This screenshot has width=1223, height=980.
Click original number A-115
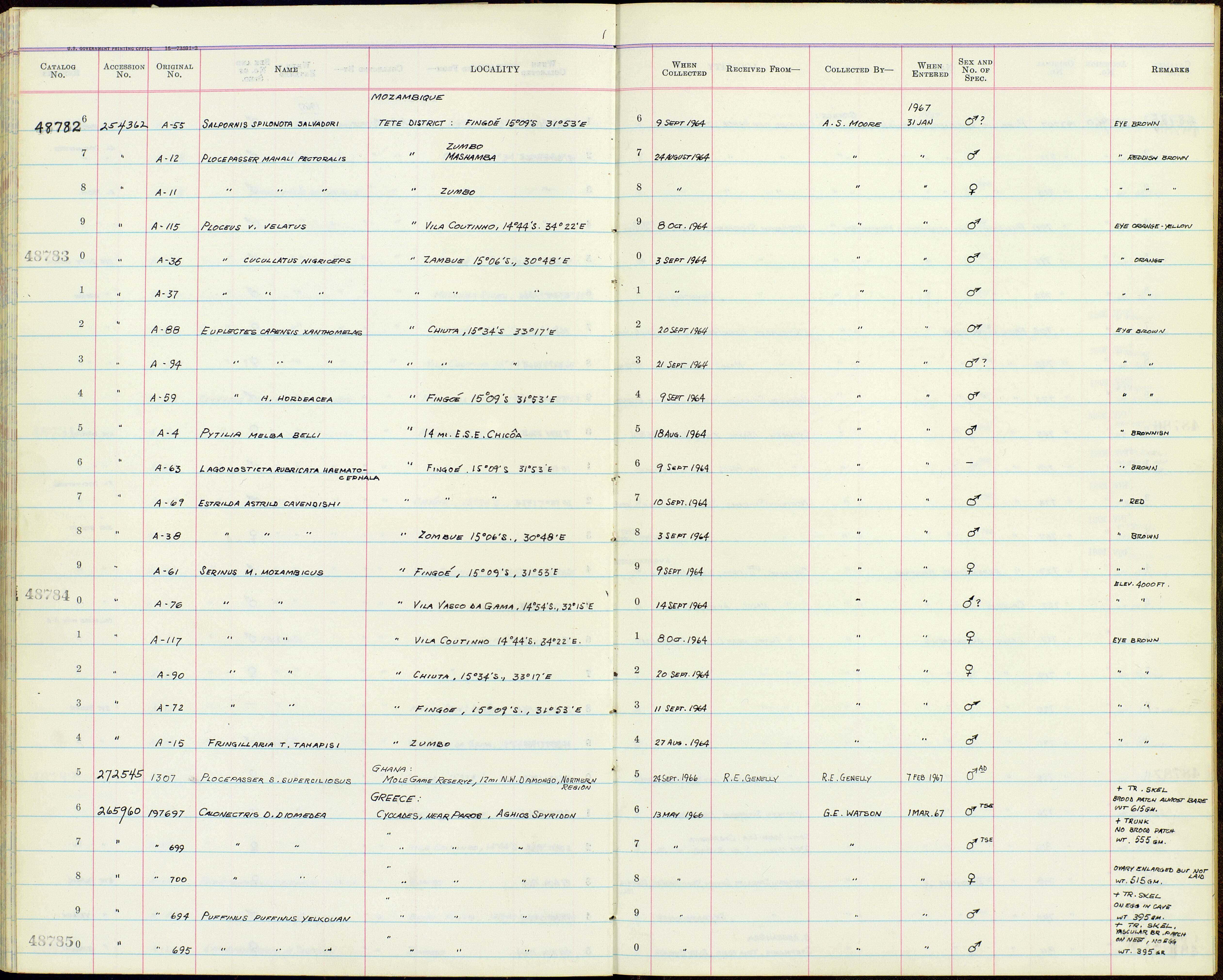(x=166, y=227)
